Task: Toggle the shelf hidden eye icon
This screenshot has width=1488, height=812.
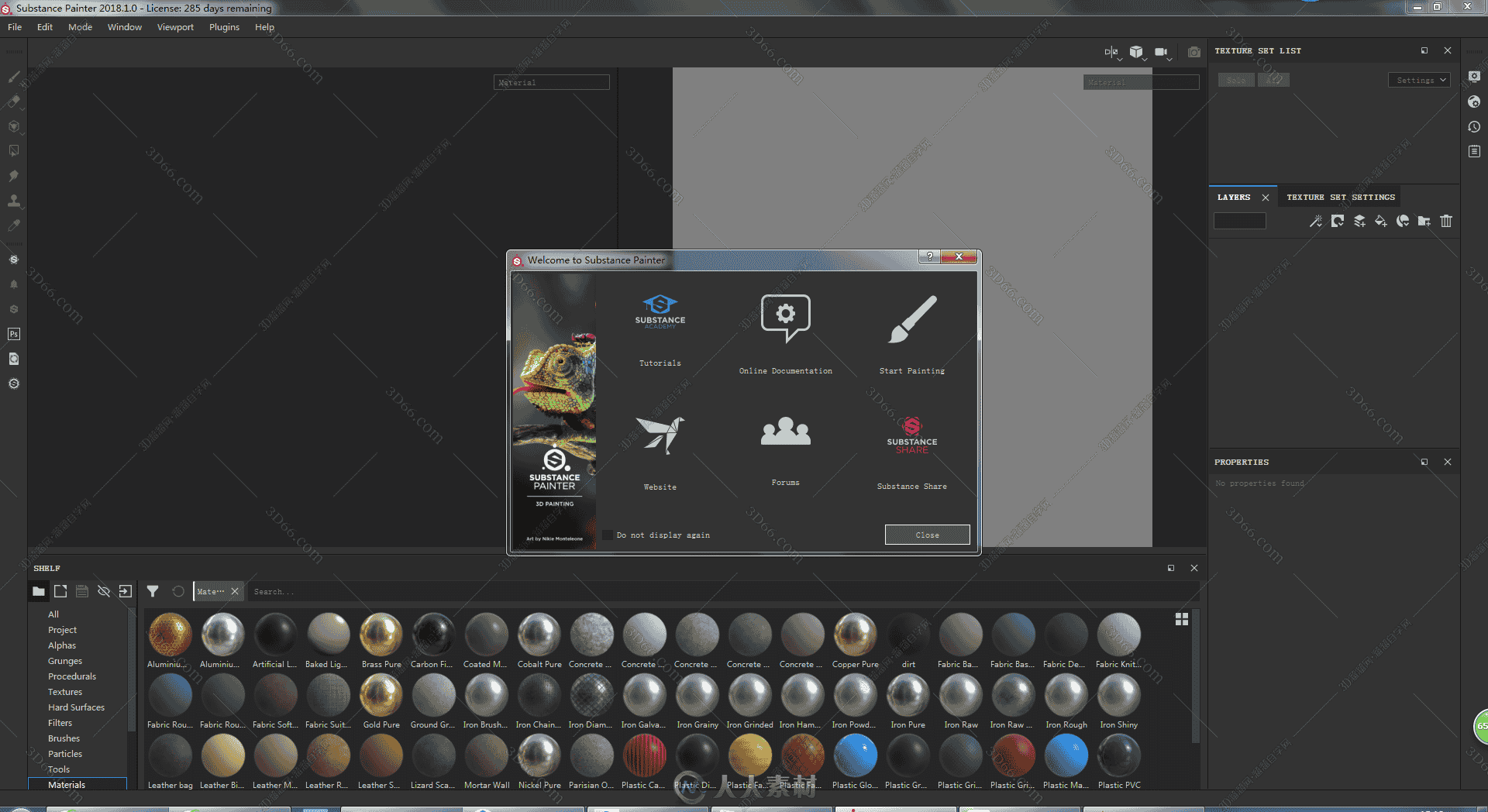Action: coord(104,591)
